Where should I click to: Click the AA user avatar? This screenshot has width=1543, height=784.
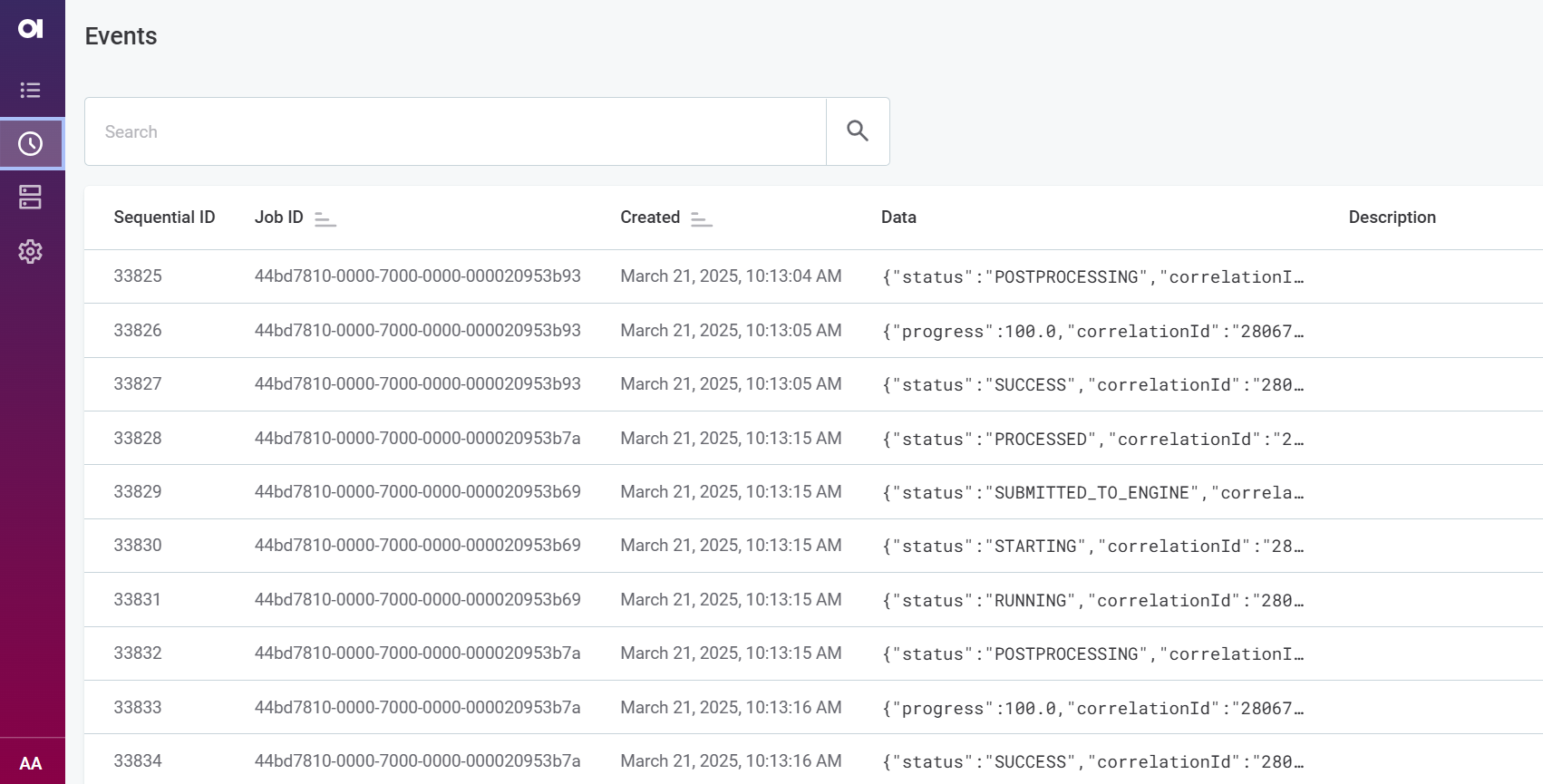31,763
